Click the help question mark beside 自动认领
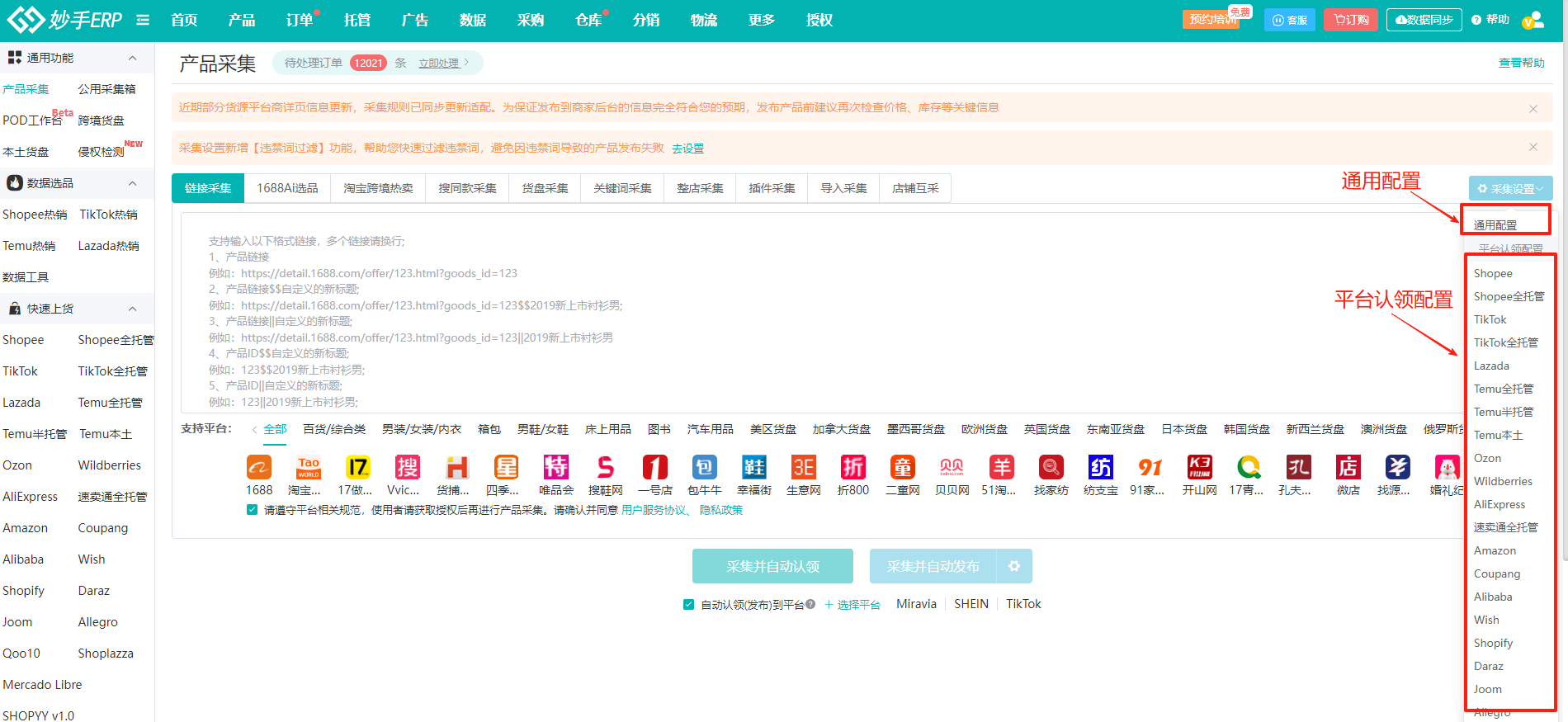This screenshot has width=1568, height=722. pyautogui.click(x=810, y=604)
